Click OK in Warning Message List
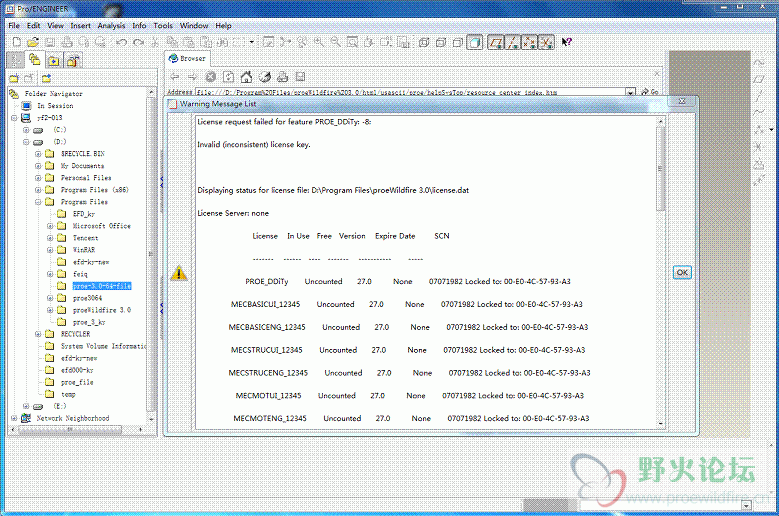779x516 pixels. click(x=682, y=273)
